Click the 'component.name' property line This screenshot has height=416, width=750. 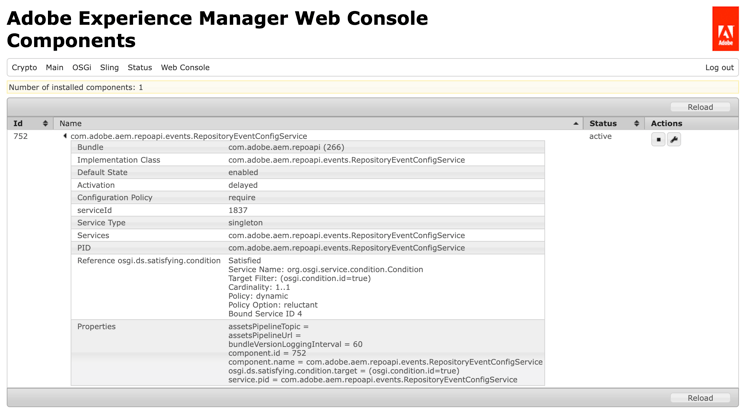(x=386, y=362)
